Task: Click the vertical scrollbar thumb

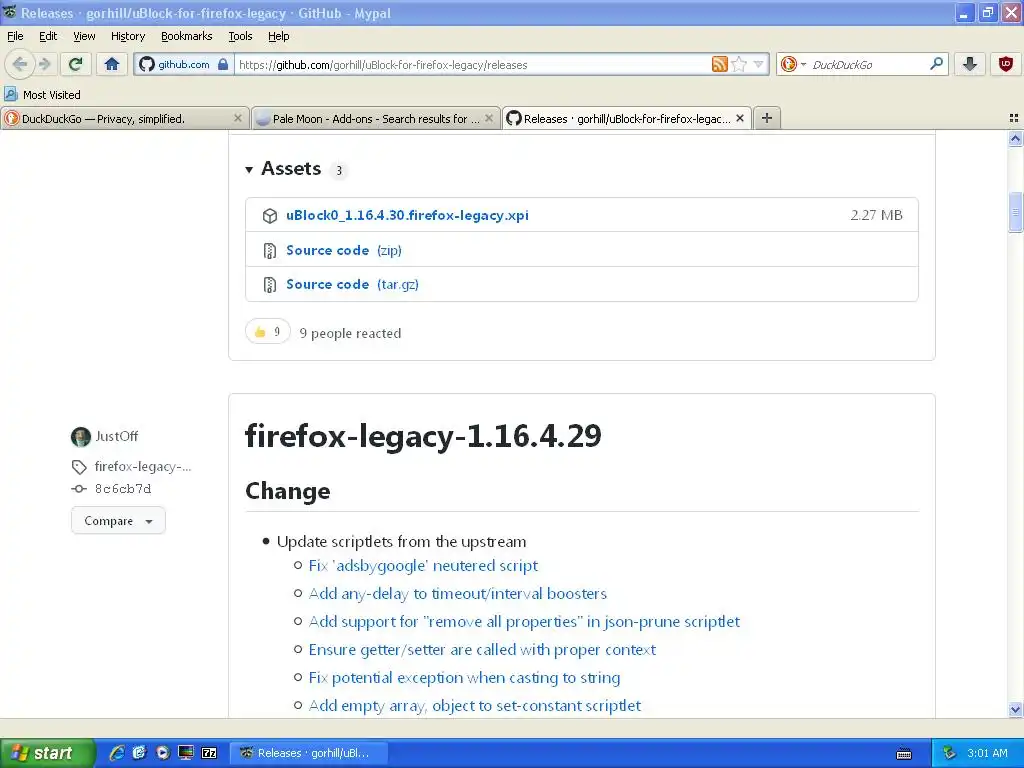Action: (x=1015, y=212)
